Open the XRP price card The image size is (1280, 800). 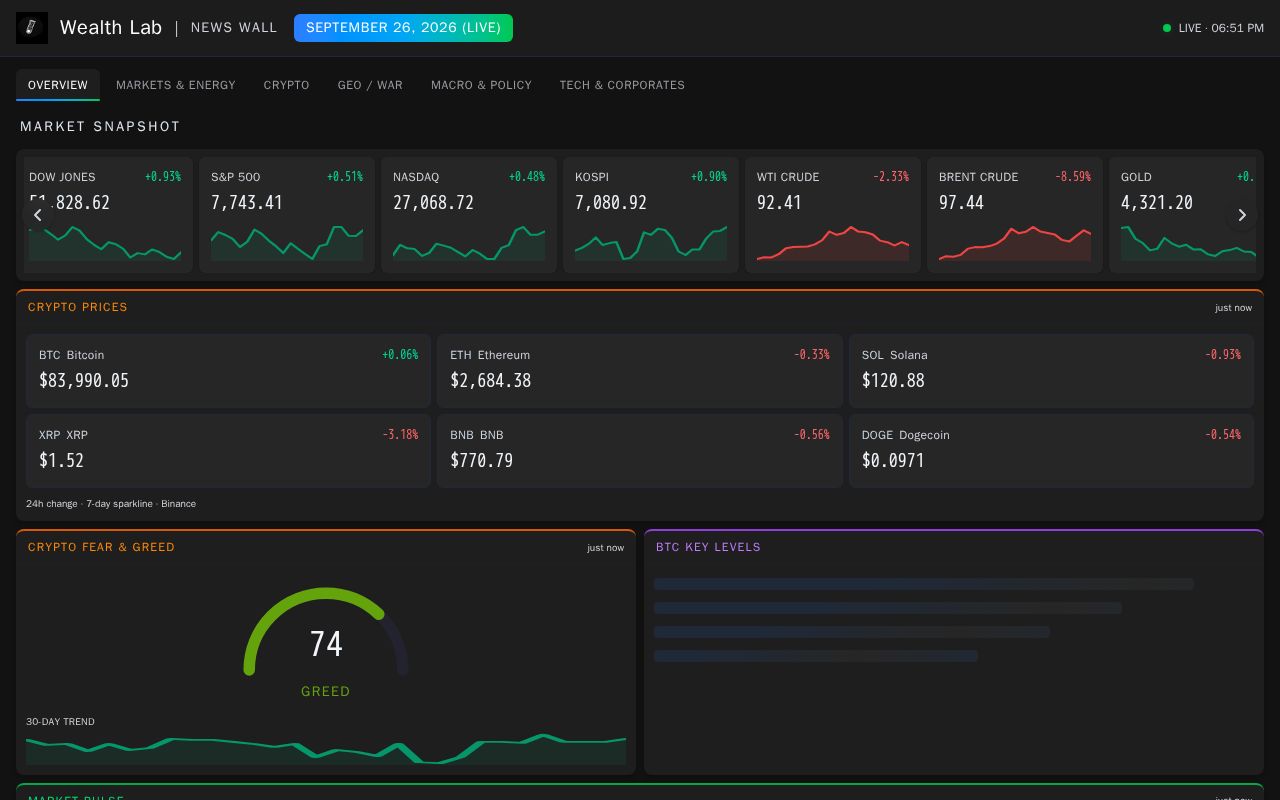[x=228, y=451]
